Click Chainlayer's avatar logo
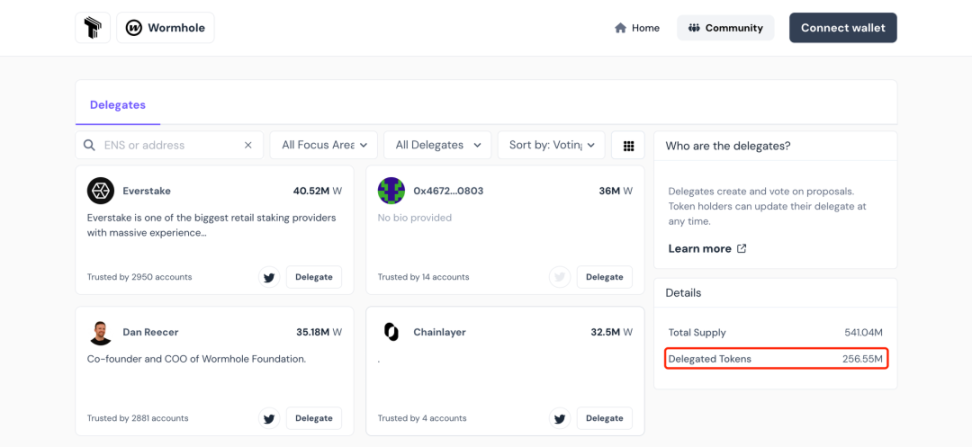This screenshot has height=447, width=972. [392, 332]
